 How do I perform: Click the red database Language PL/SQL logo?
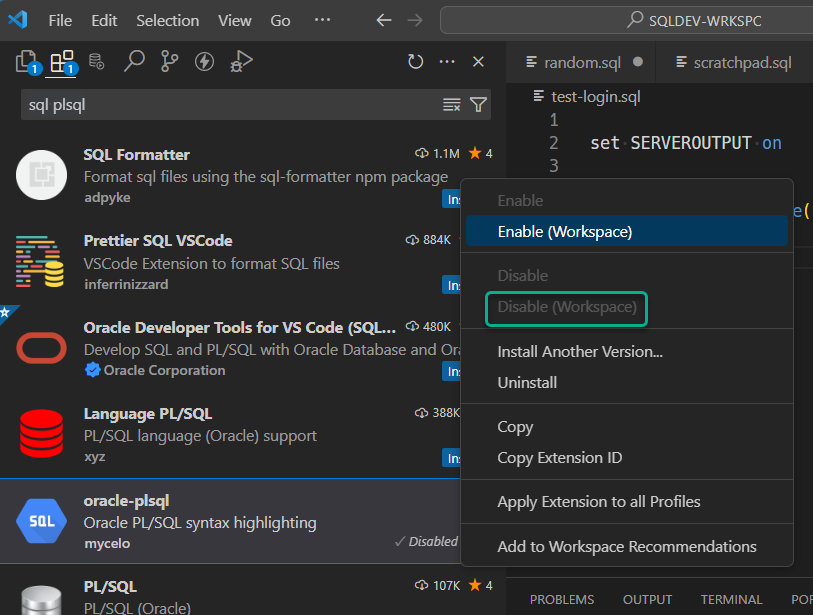41,434
